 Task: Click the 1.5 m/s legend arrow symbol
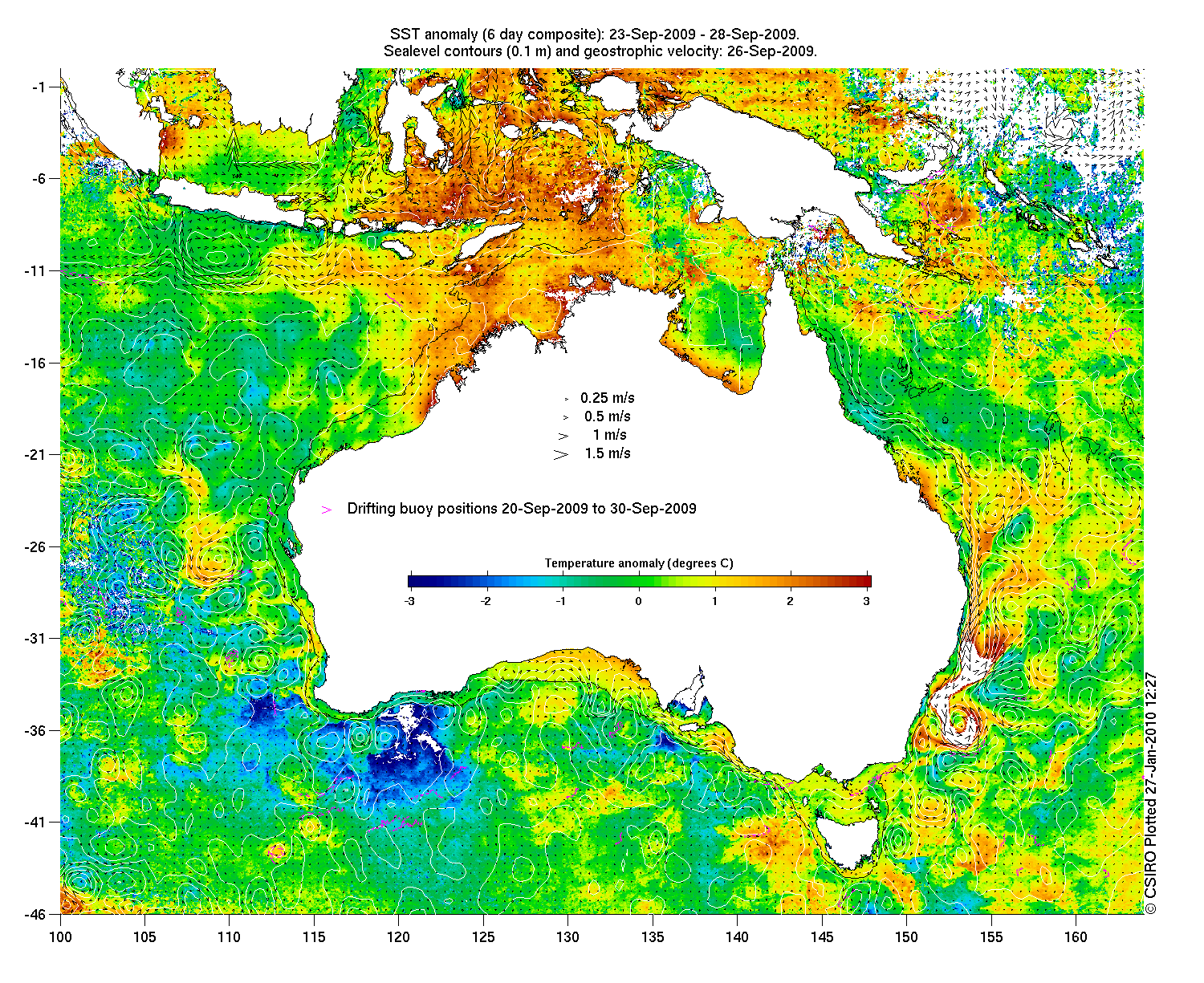pyautogui.click(x=560, y=454)
